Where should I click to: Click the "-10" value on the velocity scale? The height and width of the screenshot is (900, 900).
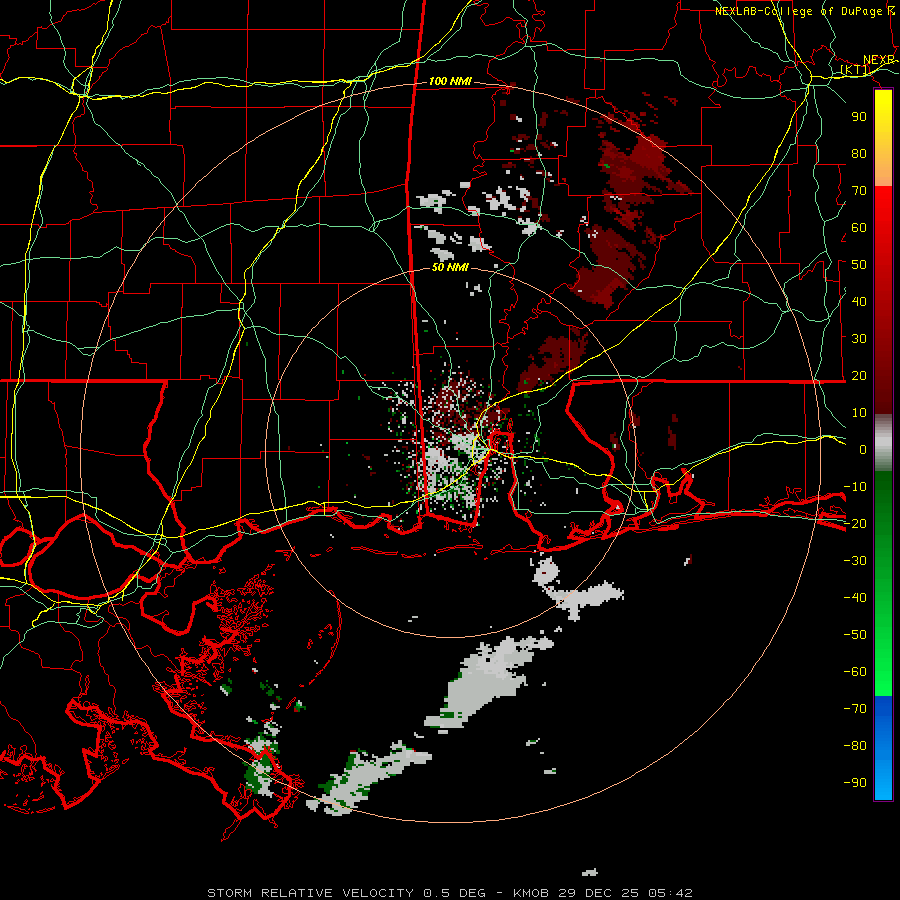(x=855, y=487)
